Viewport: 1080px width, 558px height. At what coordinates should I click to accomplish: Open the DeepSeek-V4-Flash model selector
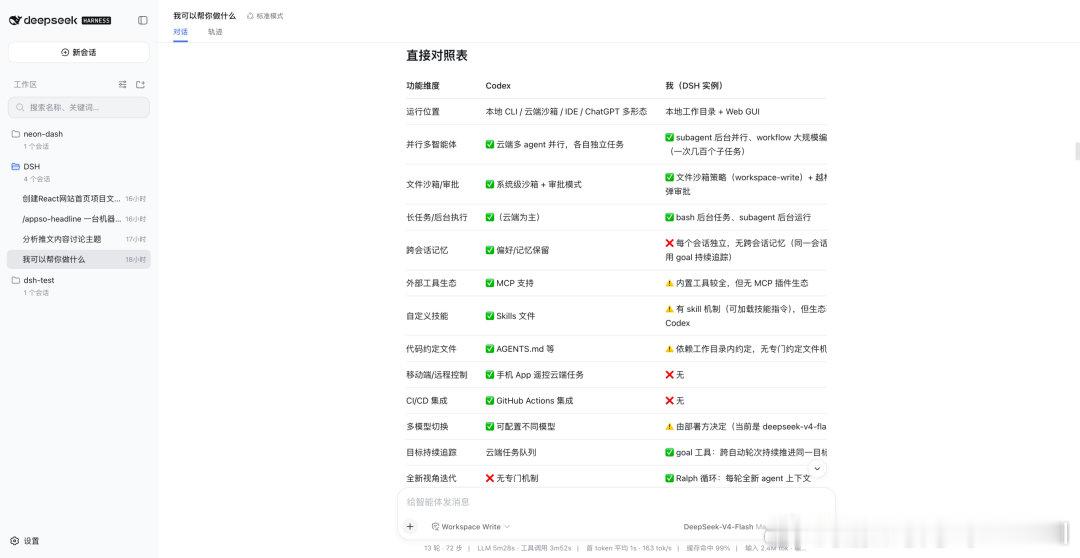point(723,527)
